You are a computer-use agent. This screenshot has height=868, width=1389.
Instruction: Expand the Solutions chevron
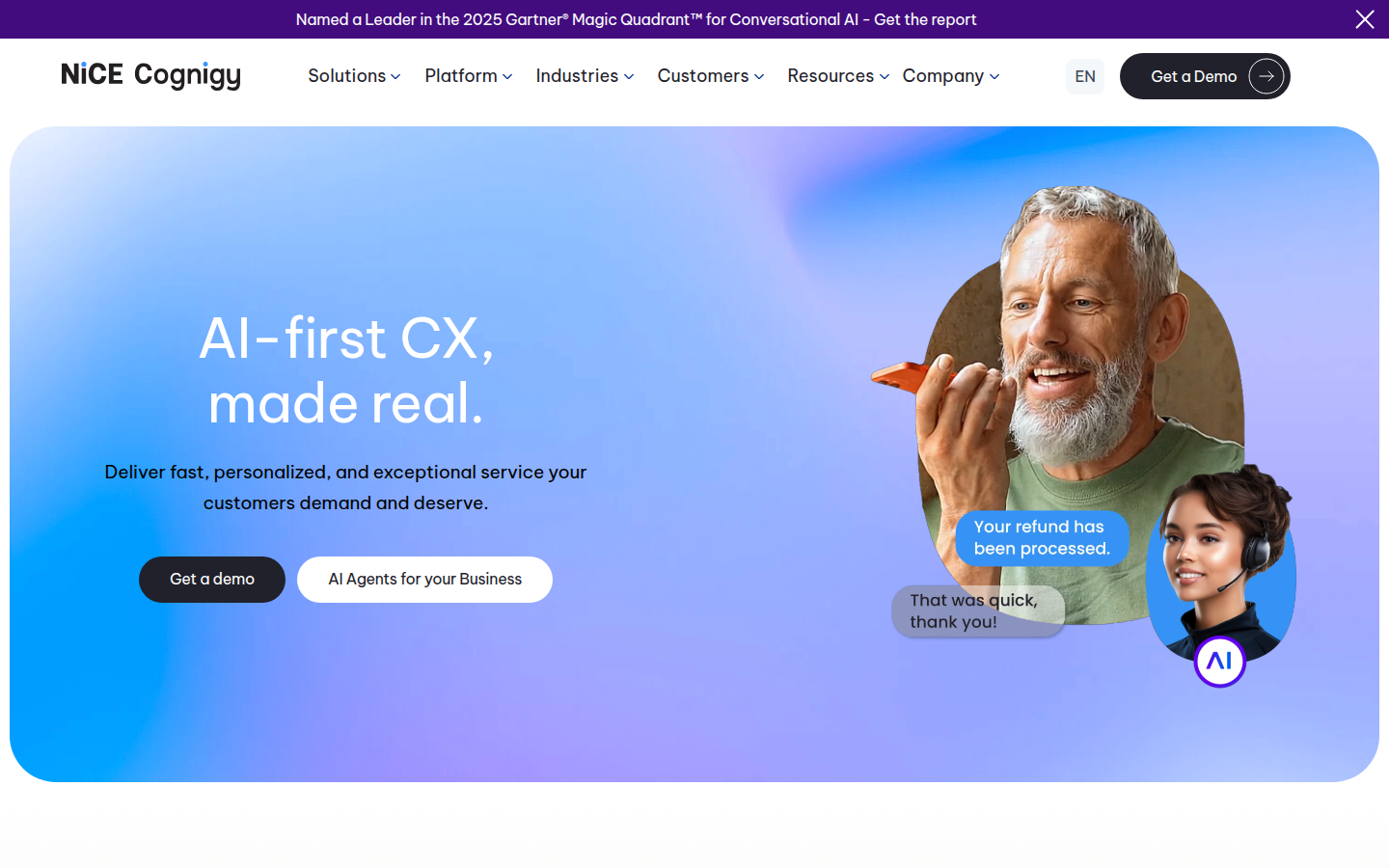tap(395, 77)
